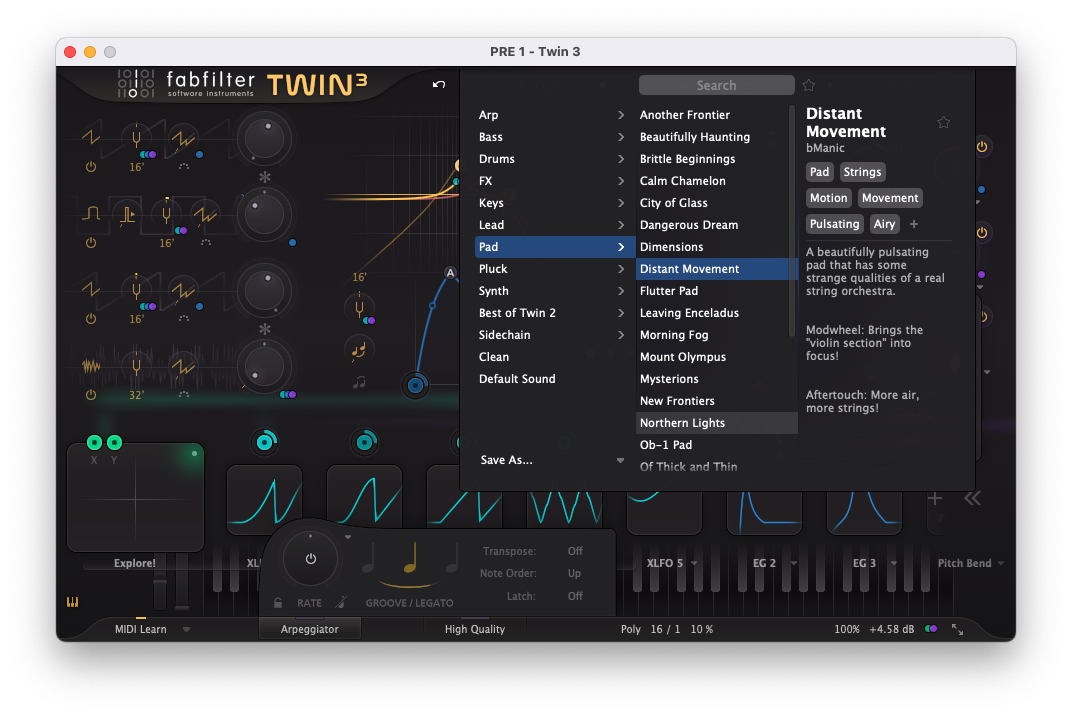The height and width of the screenshot is (716, 1072).
Task: Favorite the Distant Movement preset star
Action: pyautogui.click(x=943, y=123)
